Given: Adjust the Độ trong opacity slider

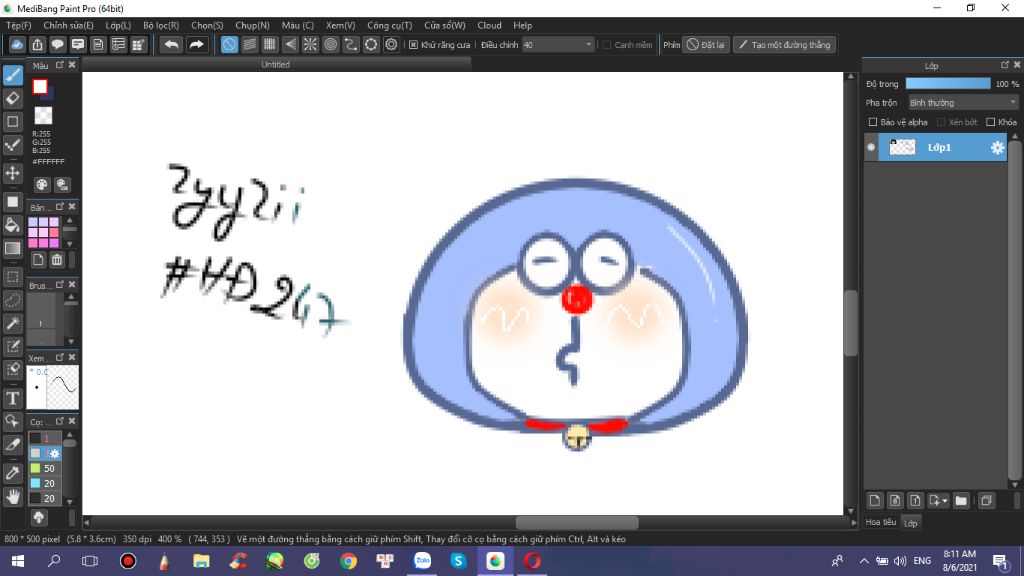Looking at the screenshot, I should (948, 84).
